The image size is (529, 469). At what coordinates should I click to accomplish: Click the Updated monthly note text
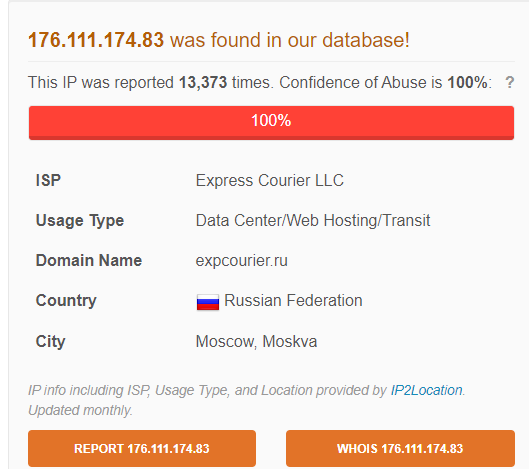[80, 411]
